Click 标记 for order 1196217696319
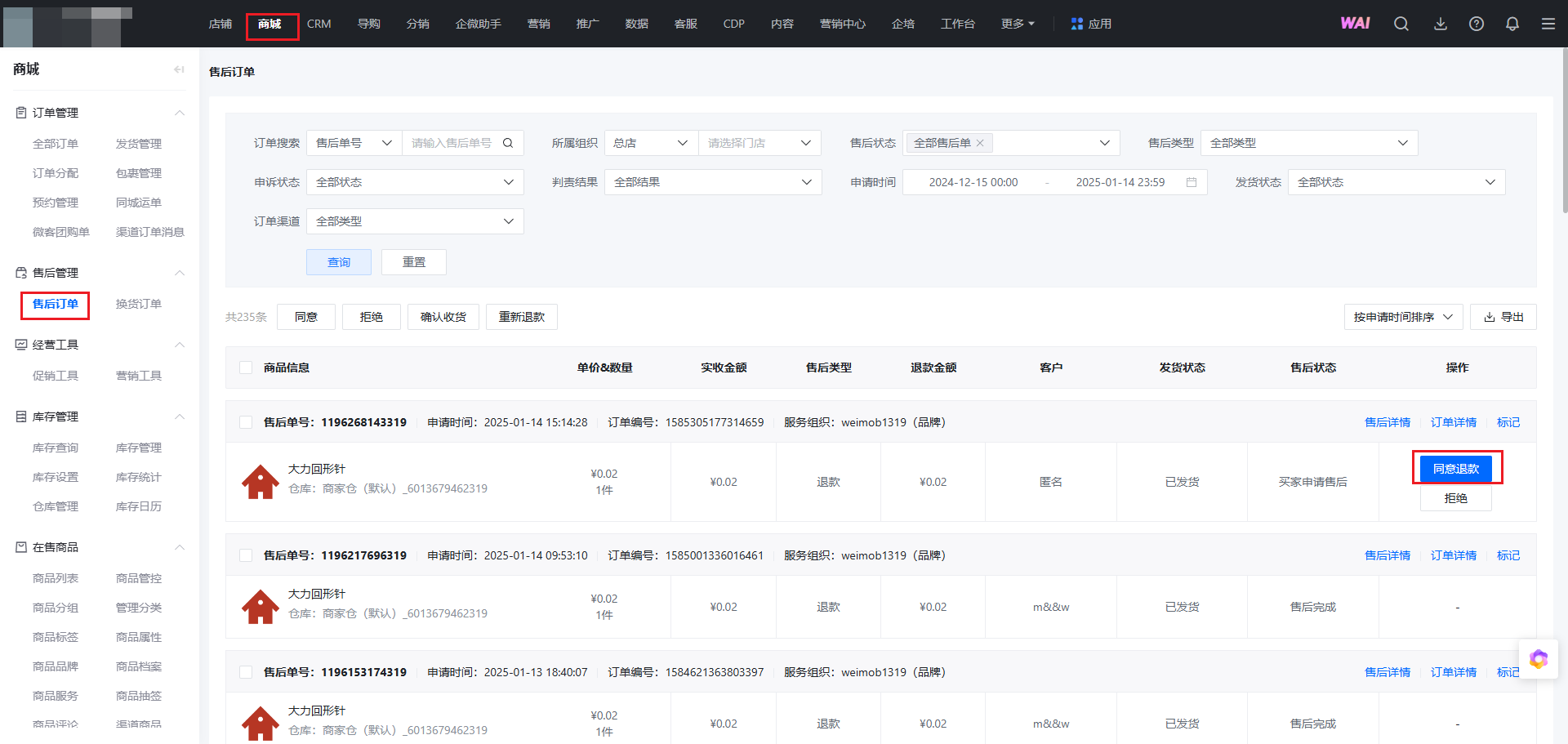The height and width of the screenshot is (744, 1568). [x=1508, y=555]
